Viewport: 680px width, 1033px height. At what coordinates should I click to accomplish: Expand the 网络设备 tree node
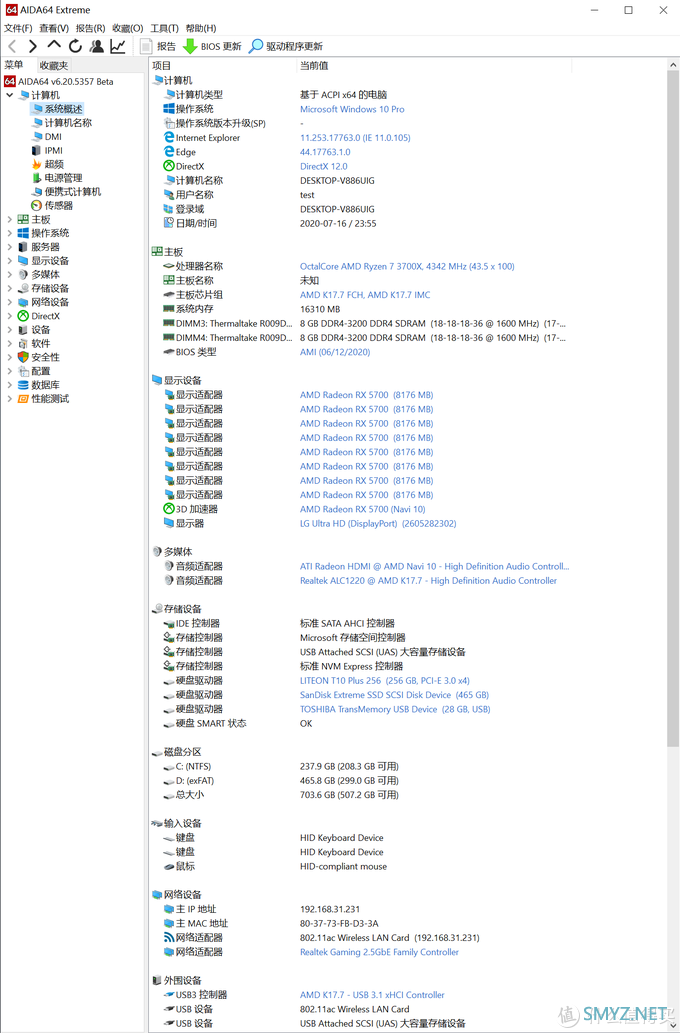point(9,302)
